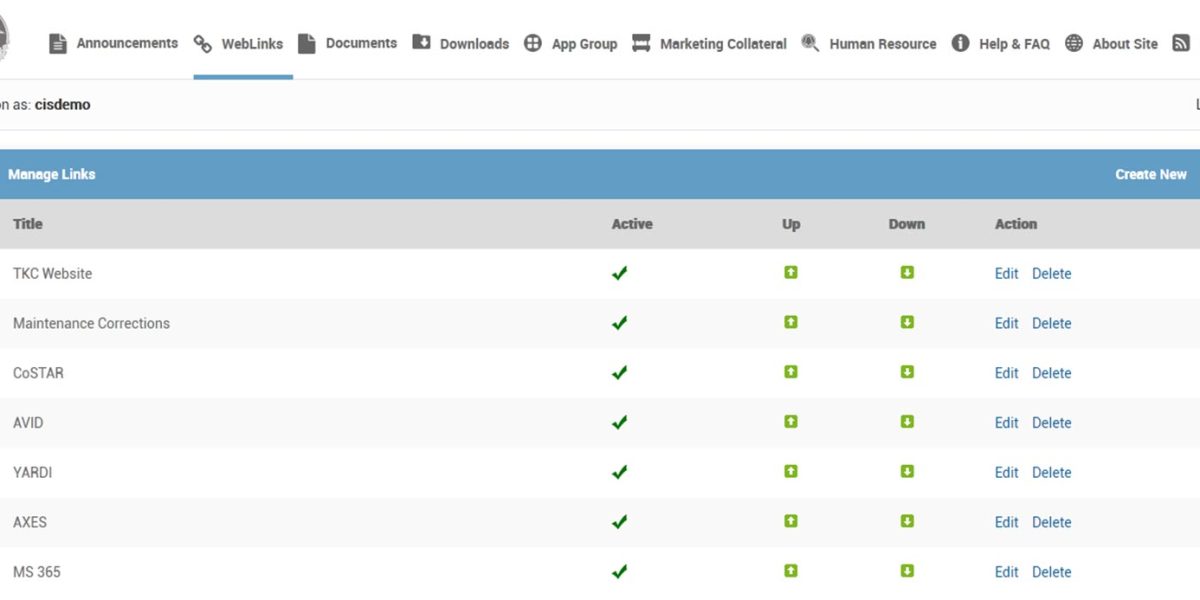Click the About Site globe icon

(x=1073, y=43)
